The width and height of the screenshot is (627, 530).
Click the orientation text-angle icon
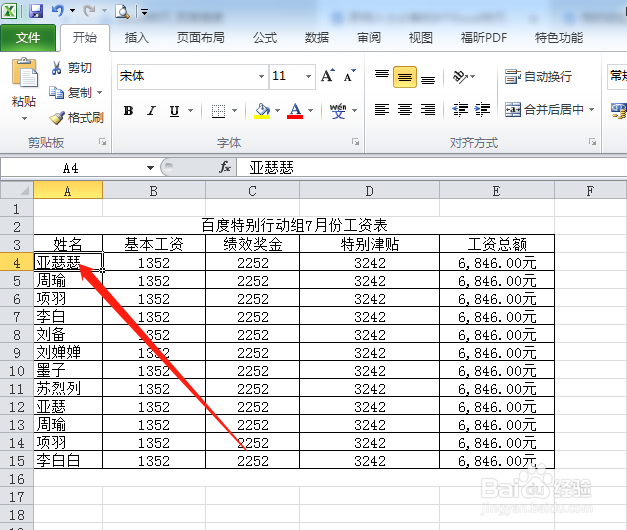coord(460,76)
